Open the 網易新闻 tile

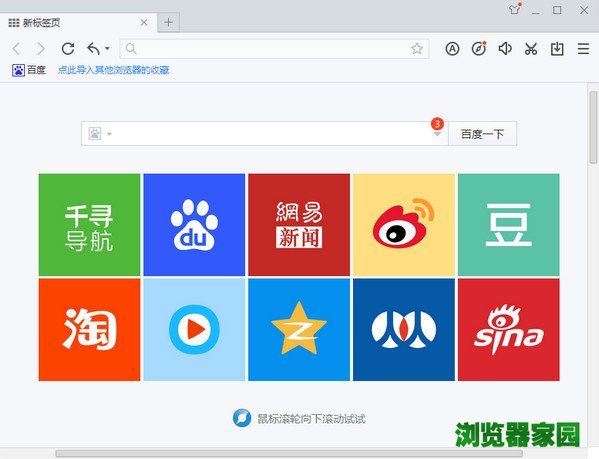click(x=299, y=225)
